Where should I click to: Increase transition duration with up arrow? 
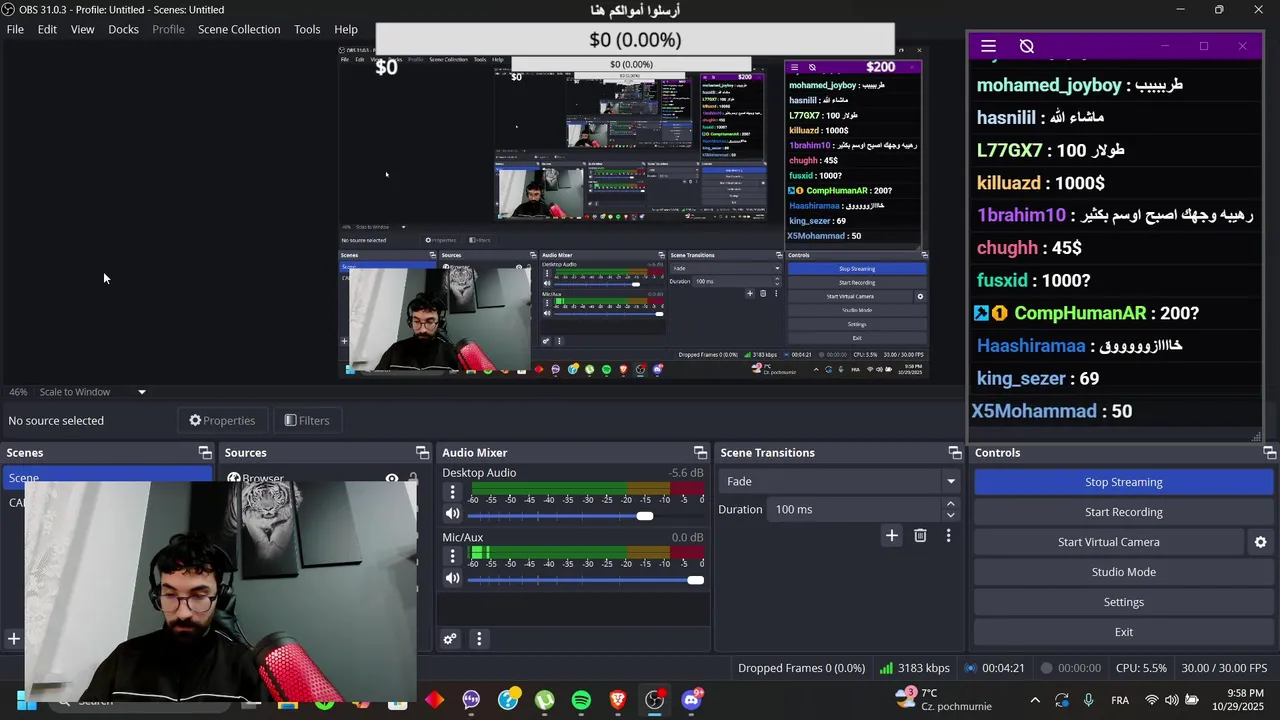950,504
